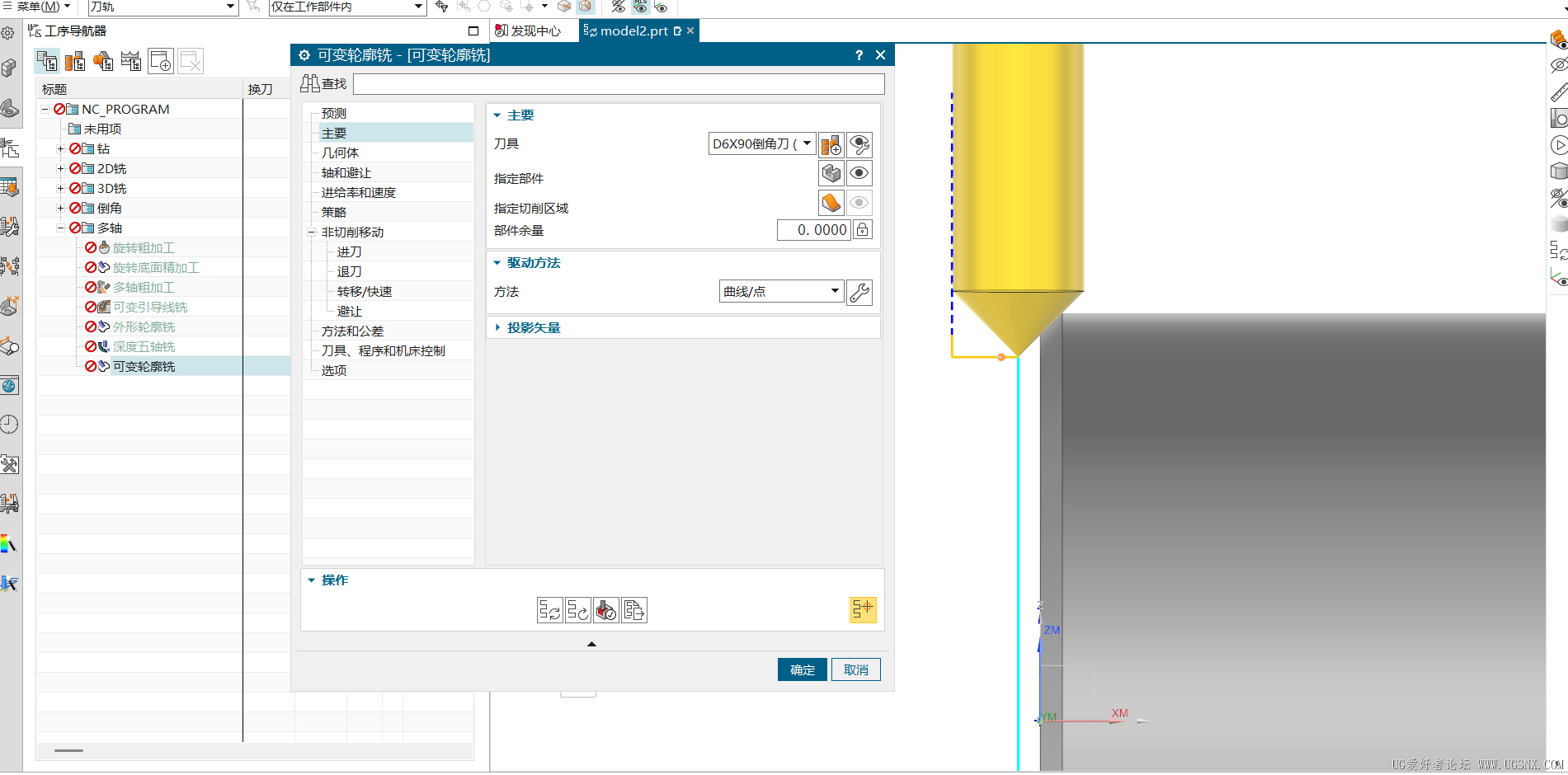The image size is (1568, 775).
Task: Select 几何体 in the dialog tree
Action: (x=340, y=153)
